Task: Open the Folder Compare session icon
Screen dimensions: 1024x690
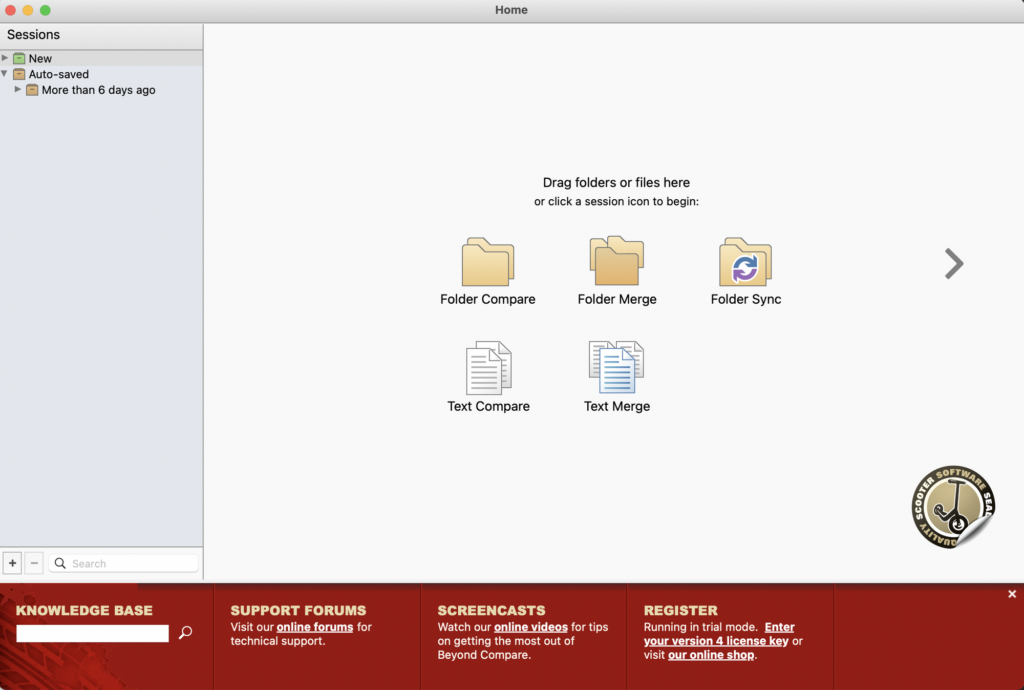Action: point(487,264)
